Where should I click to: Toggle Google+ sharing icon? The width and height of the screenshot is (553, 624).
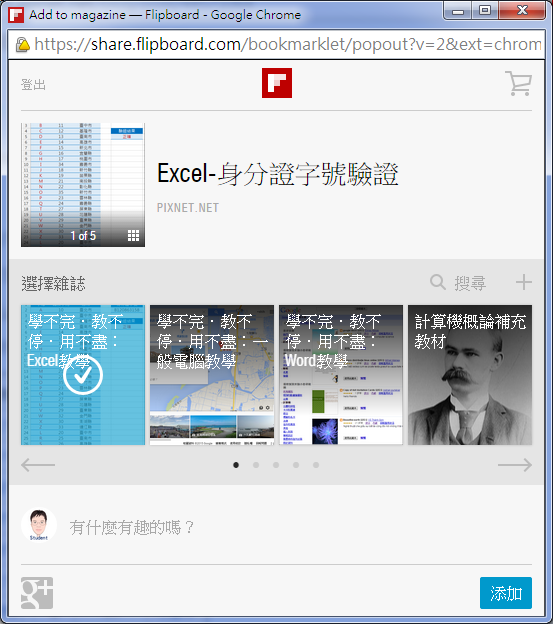pos(37,593)
